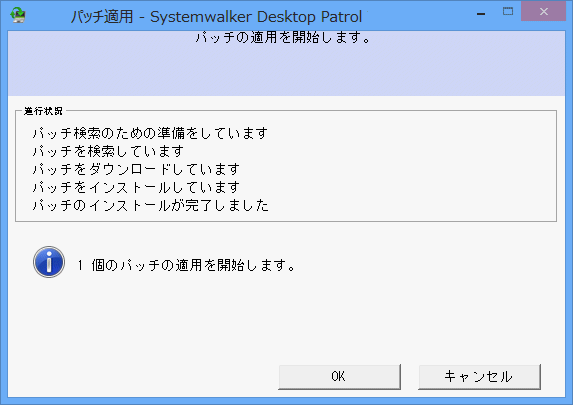Click the message 1 個のパッチの適用を開始します。
This screenshot has width=573, height=405.
(x=186, y=265)
